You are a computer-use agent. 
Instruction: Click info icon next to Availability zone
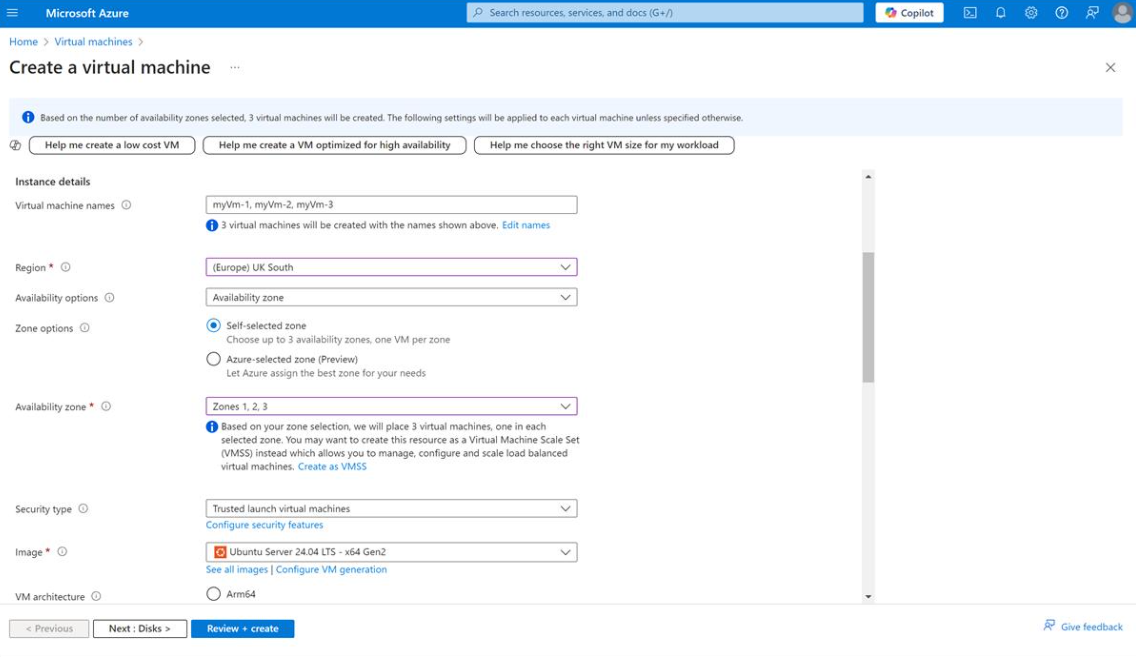click(106, 406)
